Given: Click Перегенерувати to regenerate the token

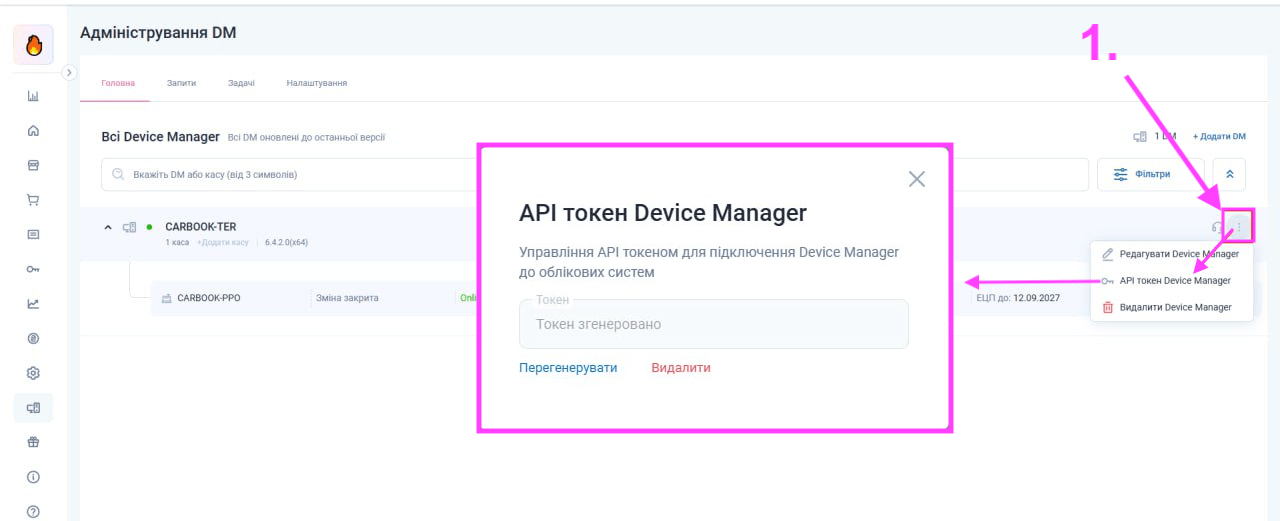Looking at the screenshot, I should pos(568,368).
